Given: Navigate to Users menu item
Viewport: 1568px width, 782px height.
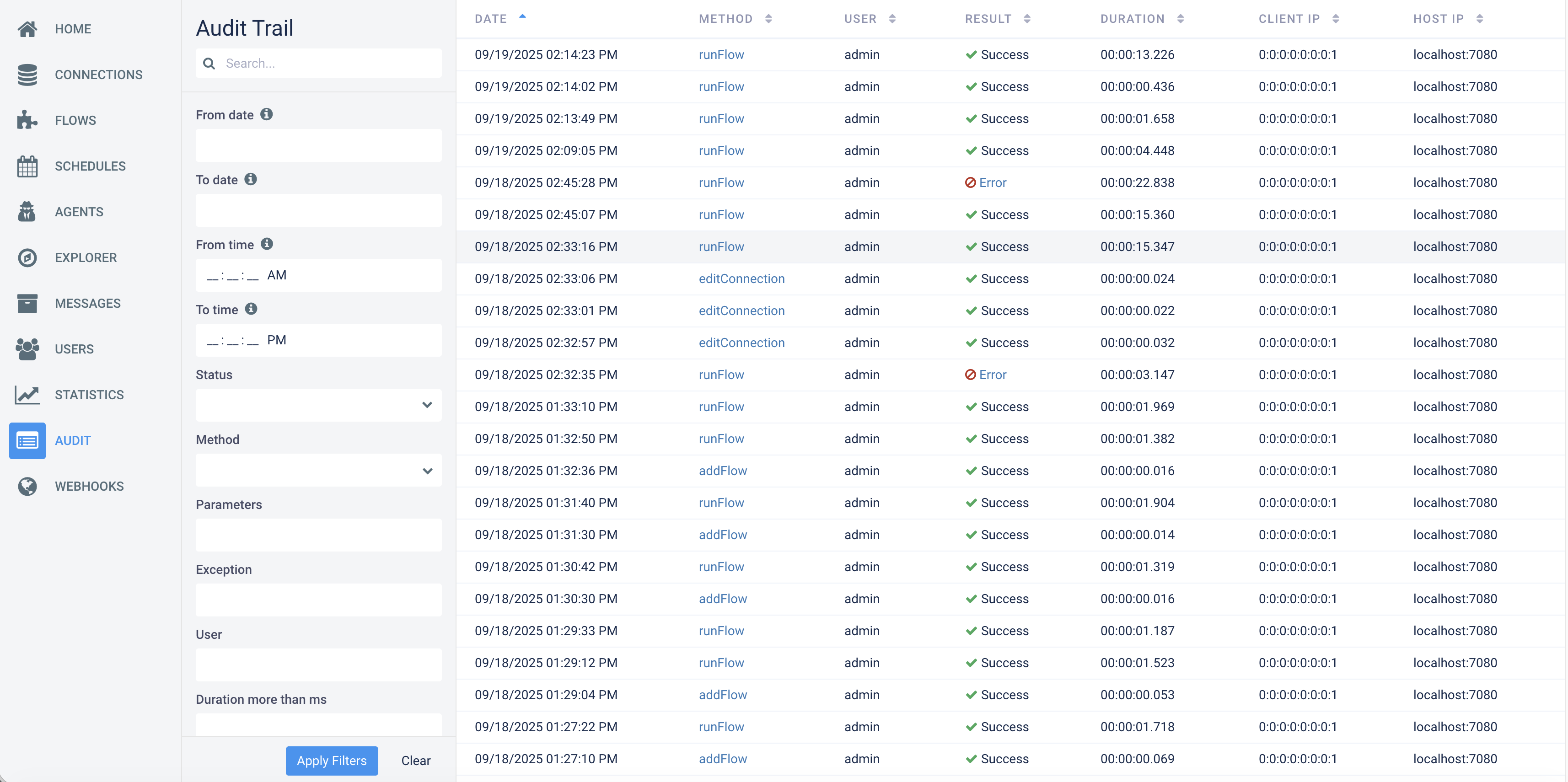Looking at the screenshot, I should pos(74,349).
